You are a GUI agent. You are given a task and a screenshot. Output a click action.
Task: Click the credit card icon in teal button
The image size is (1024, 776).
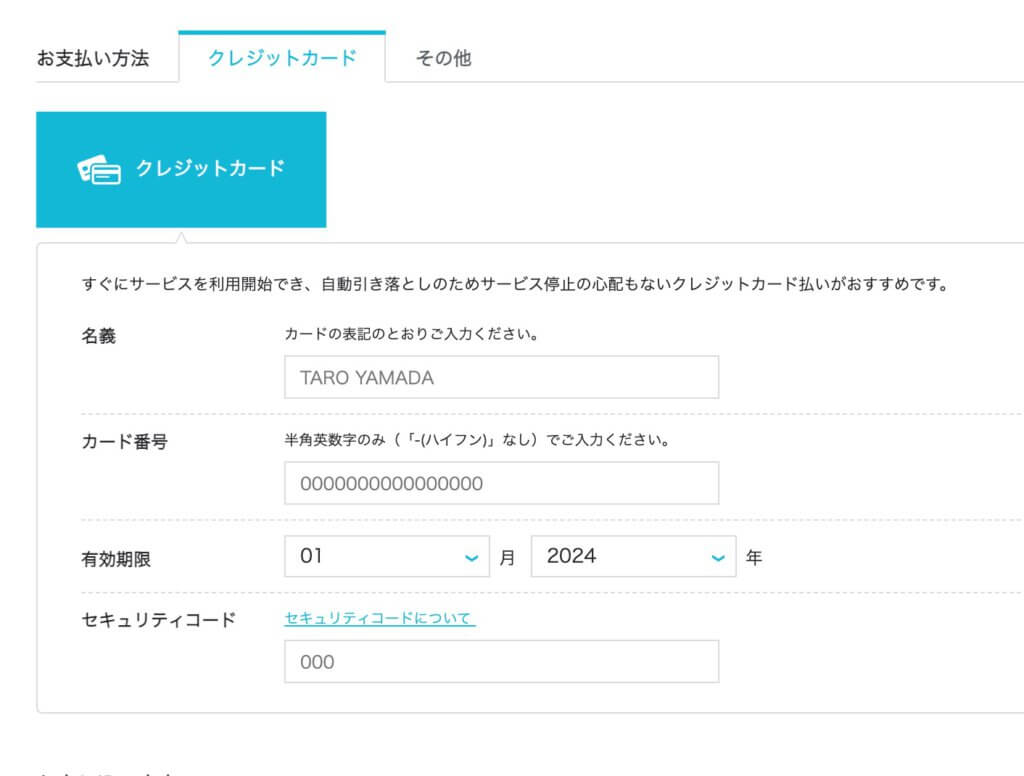[x=99, y=170]
